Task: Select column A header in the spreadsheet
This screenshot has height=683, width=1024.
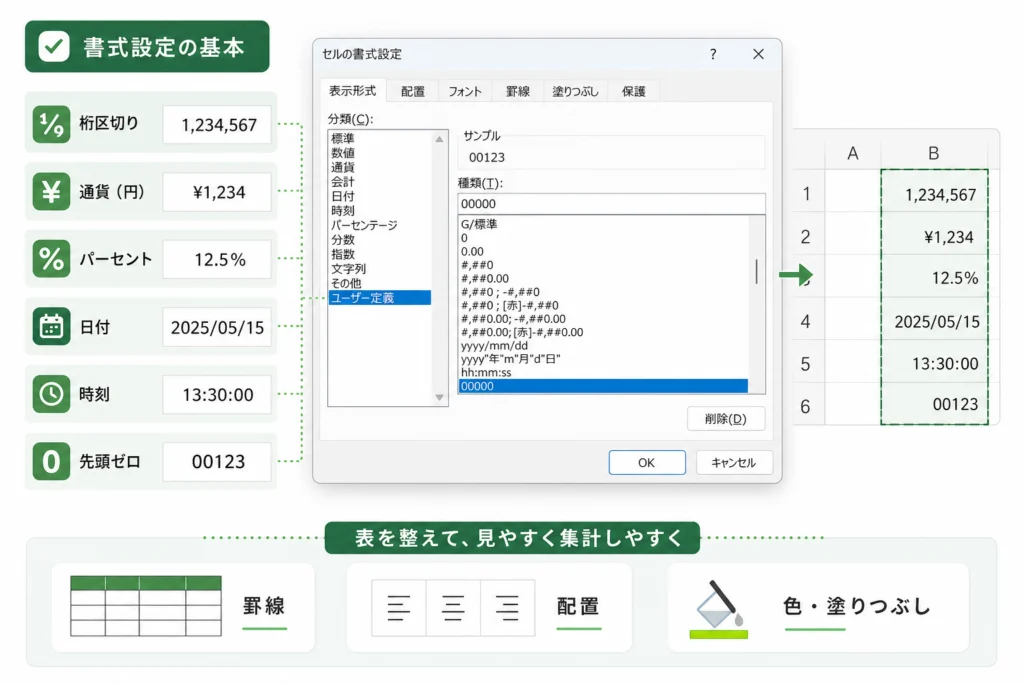Action: point(853,153)
